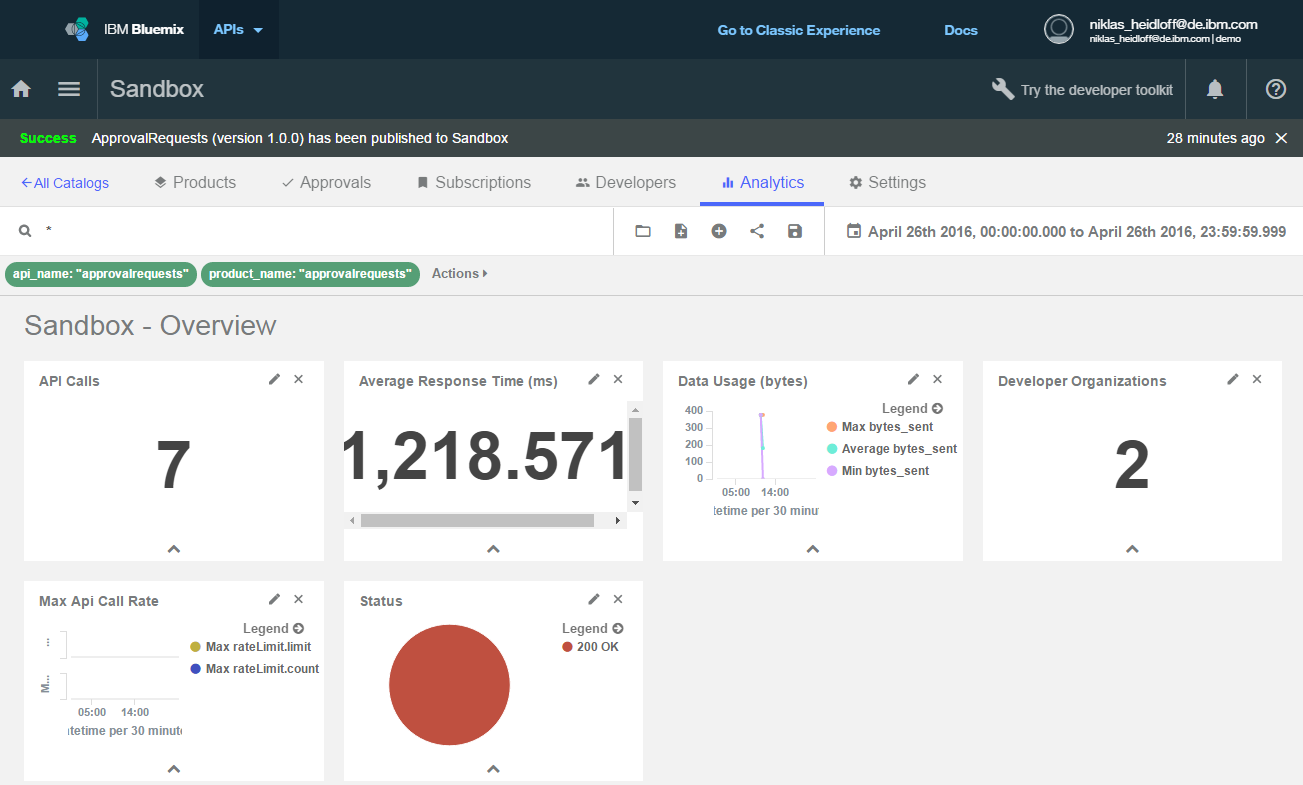
Task: Open the help question mark icon
Action: click(1275, 89)
